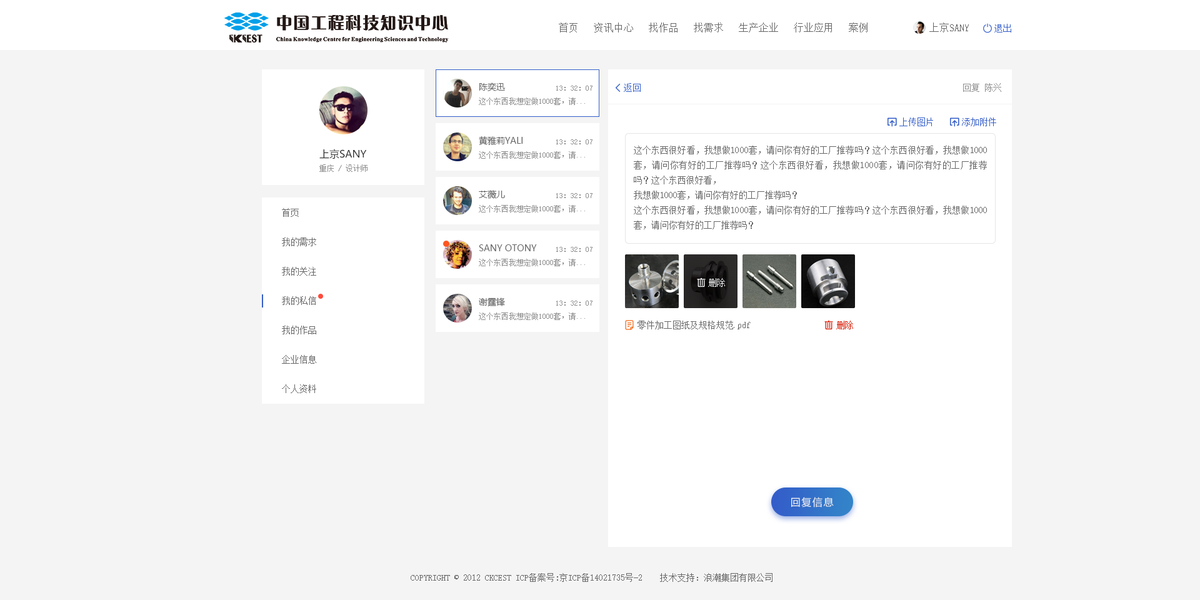Open 企业信息 in sidebar
The height and width of the screenshot is (600, 1200).
(299, 359)
